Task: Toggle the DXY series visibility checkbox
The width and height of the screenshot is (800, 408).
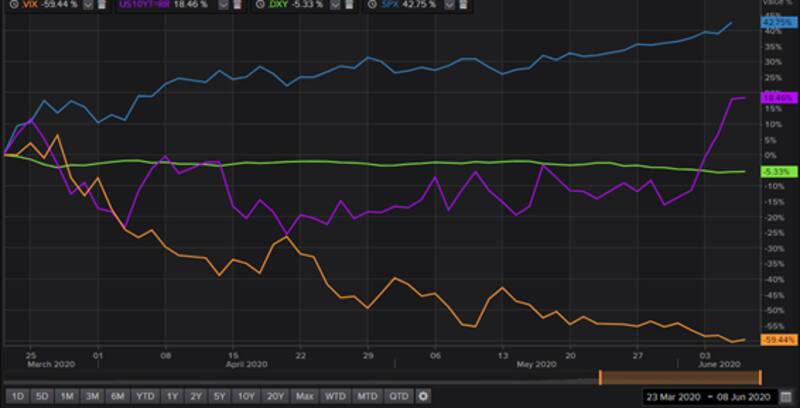Action: click(x=337, y=6)
